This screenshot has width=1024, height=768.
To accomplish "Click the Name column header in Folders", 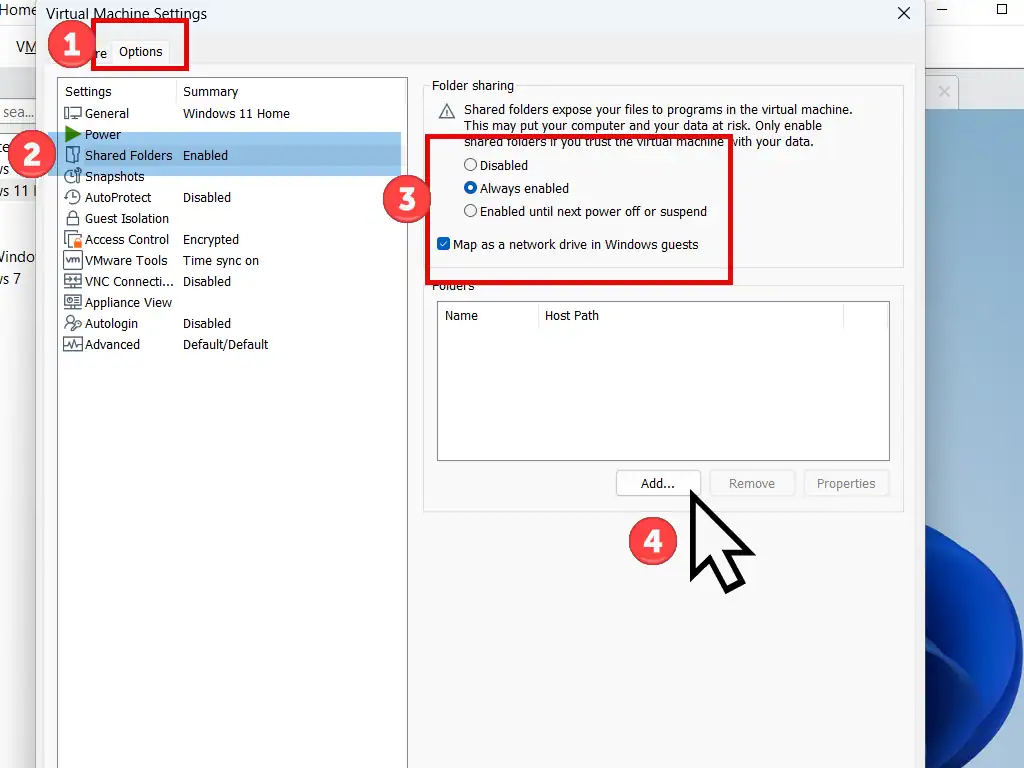I will (x=487, y=315).
